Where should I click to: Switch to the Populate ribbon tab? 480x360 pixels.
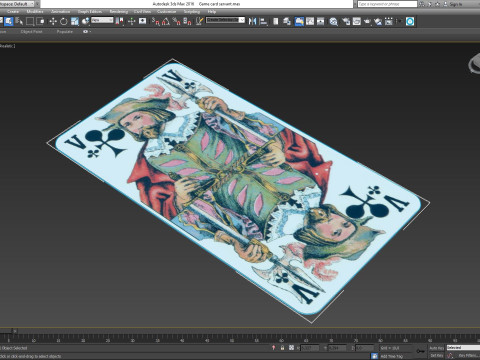tap(65, 32)
